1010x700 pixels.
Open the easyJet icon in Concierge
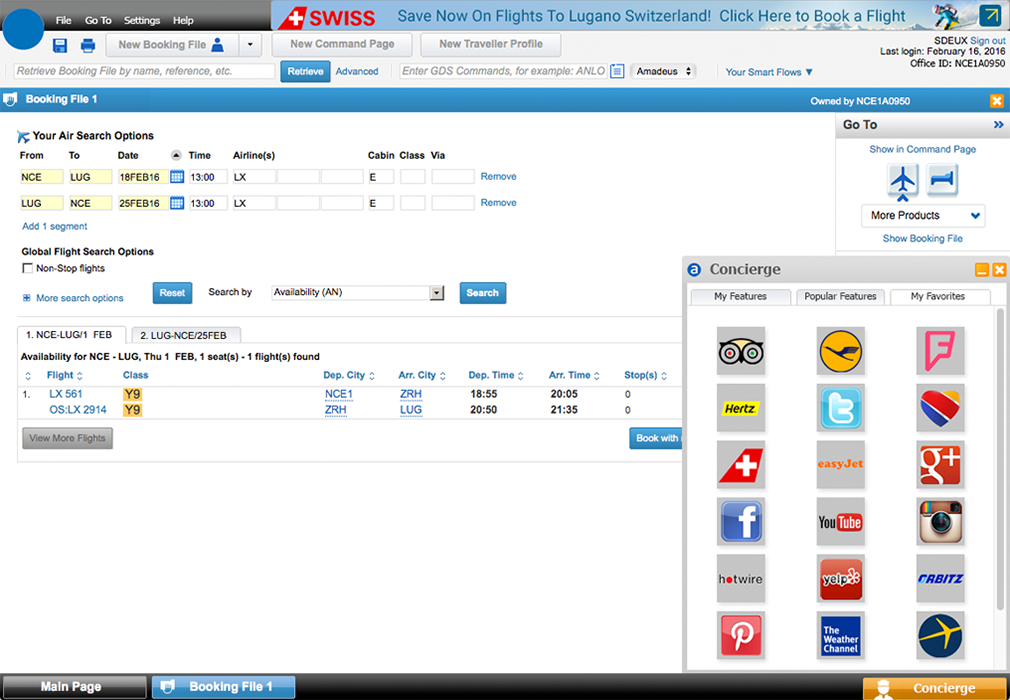(x=841, y=464)
